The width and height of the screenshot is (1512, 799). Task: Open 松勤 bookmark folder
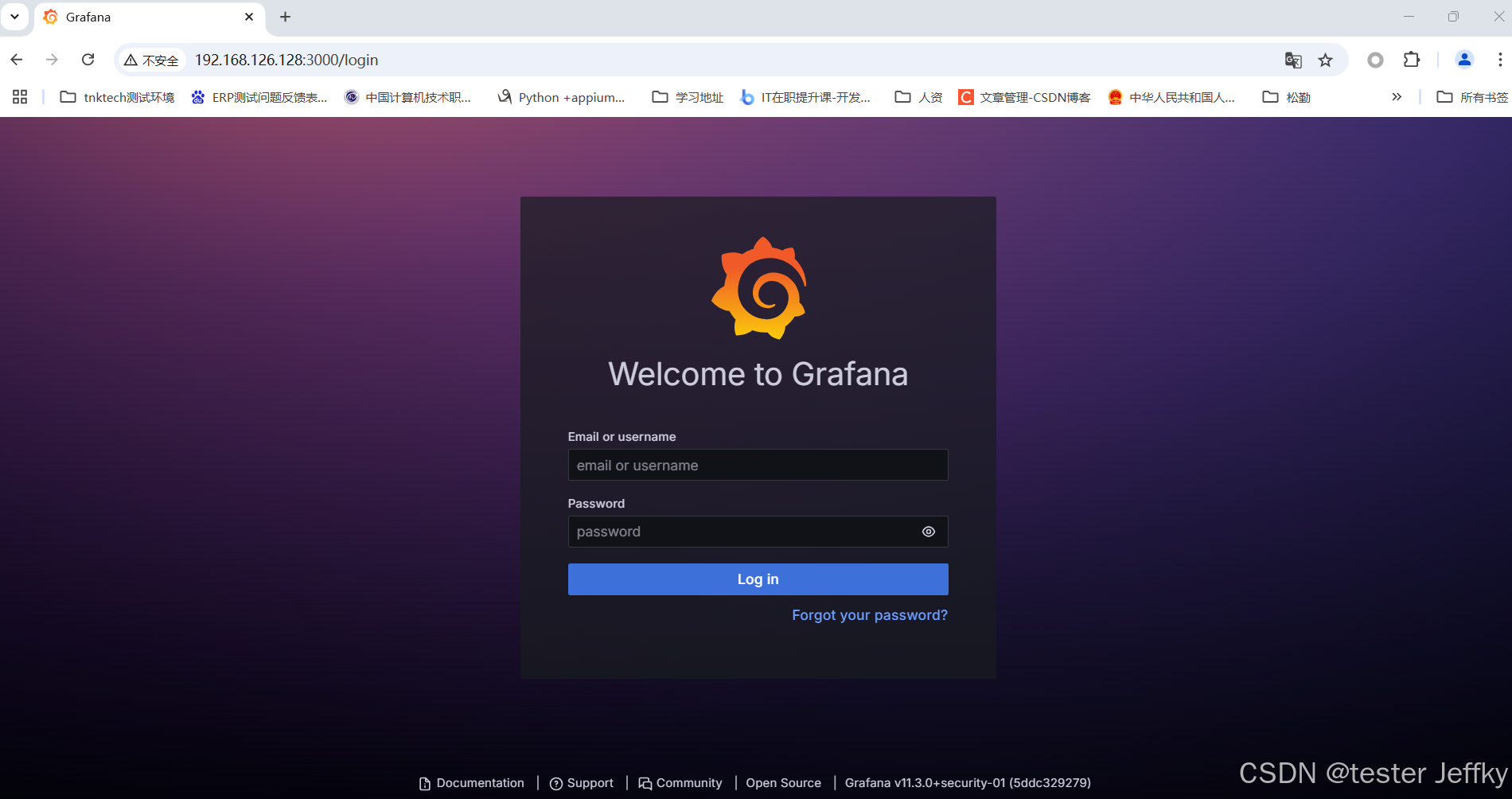(x=1287, y=97)
